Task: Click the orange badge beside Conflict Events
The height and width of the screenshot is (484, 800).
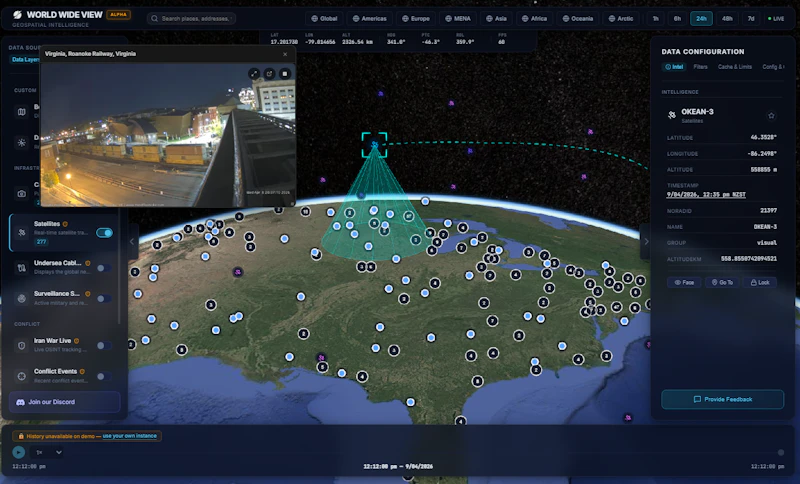Action: (82, 371)
